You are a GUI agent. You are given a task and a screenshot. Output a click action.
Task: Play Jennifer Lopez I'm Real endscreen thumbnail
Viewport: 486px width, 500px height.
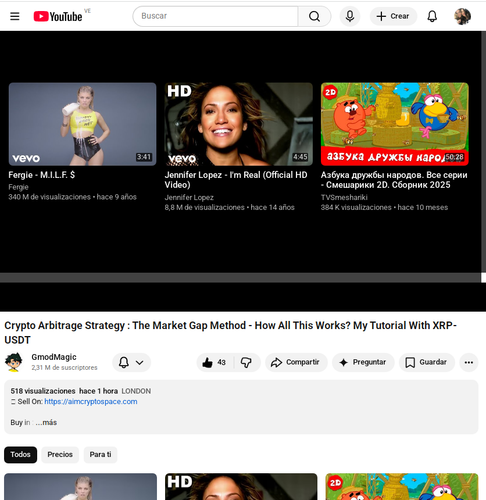239,124
